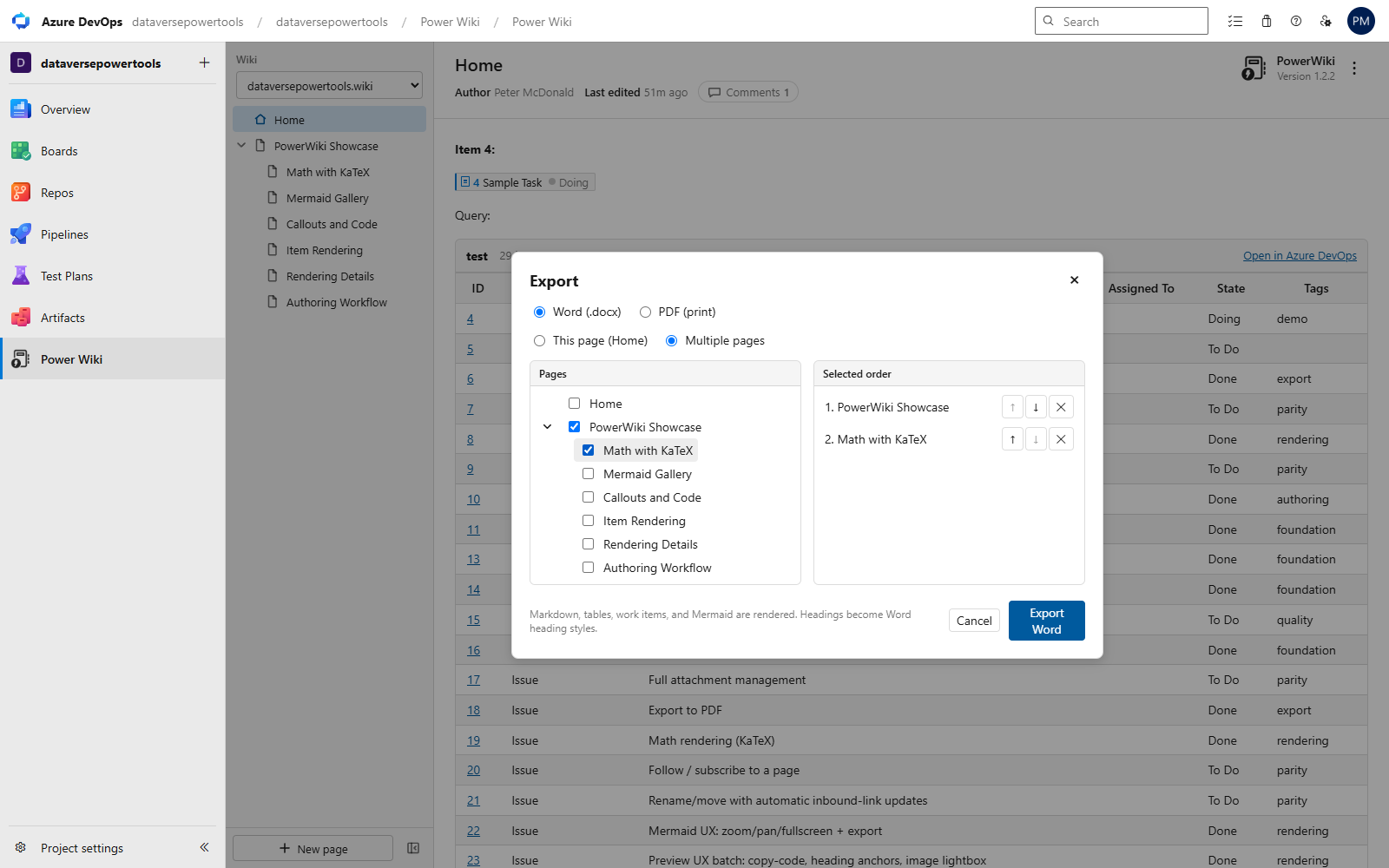Open Authoring Workflow page in wiki tree
The width and height of the screenshot is (1389, 868).
tap(337, 302)
